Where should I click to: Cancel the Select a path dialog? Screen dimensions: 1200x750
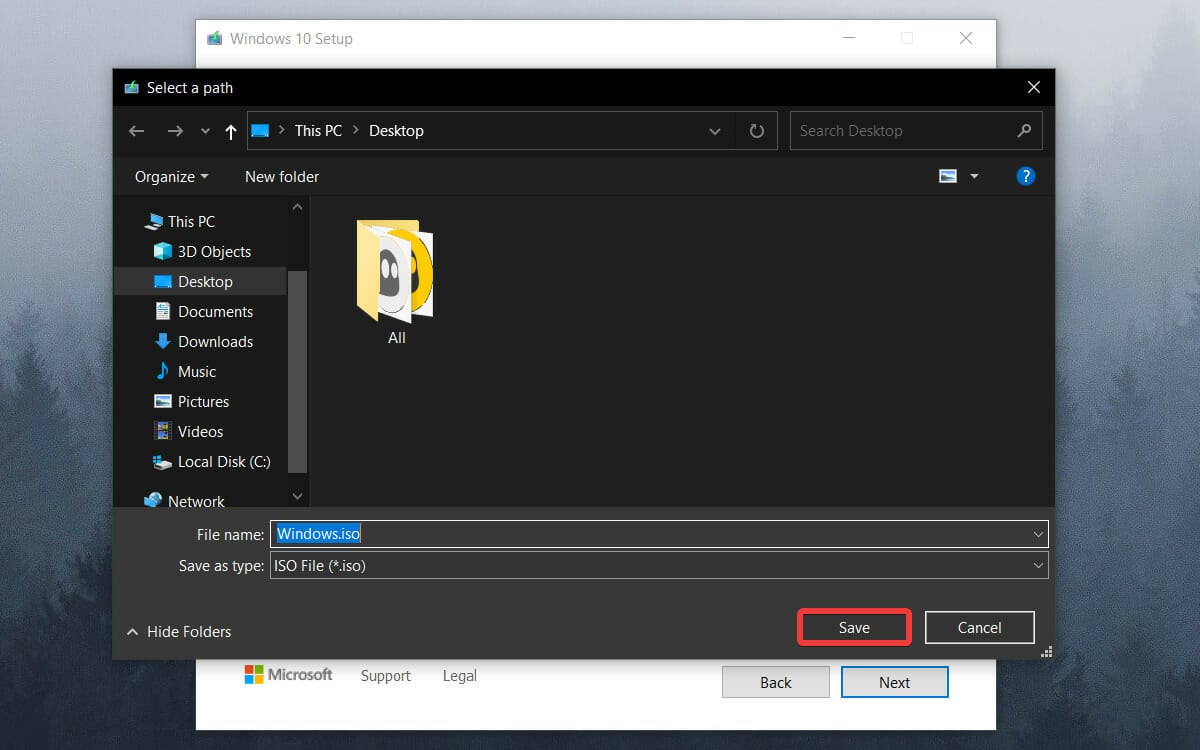(x=979, y=628)
